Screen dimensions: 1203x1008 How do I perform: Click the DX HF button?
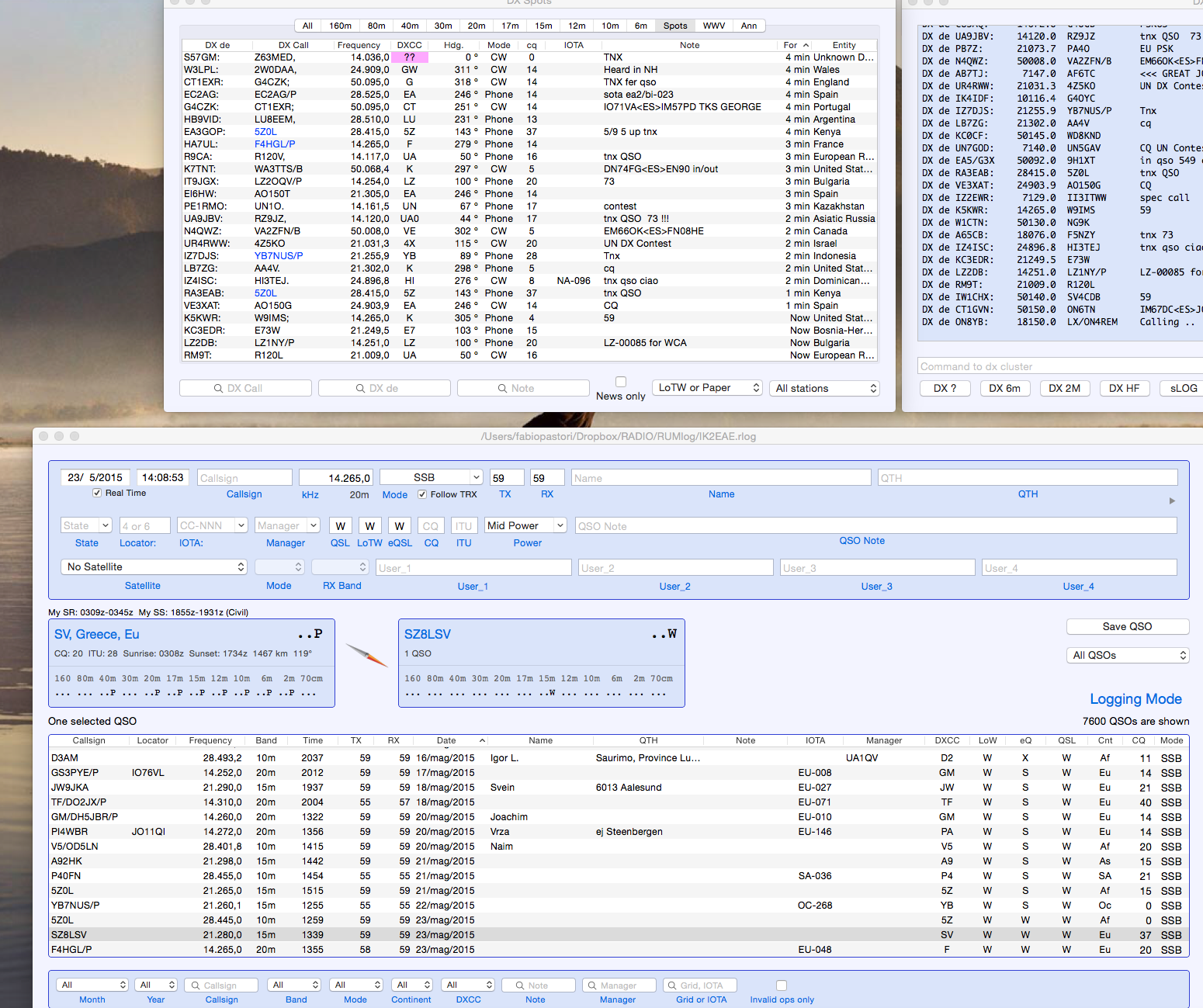click(x=1124, y=388)
